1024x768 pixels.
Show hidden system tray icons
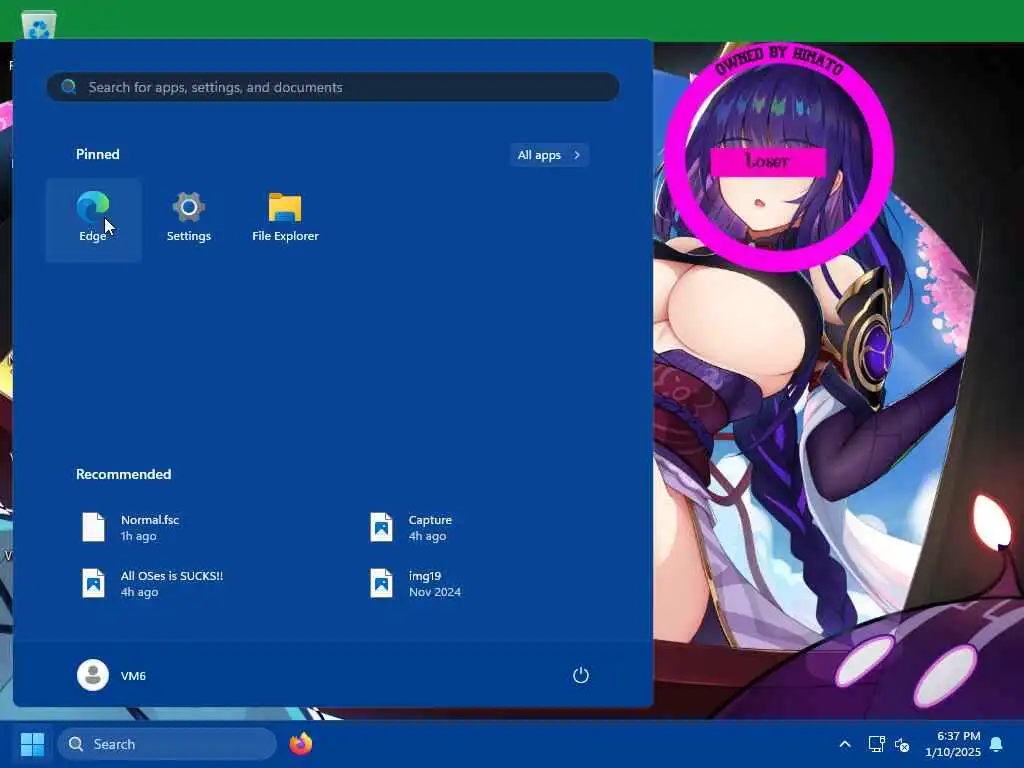(844, 744)
